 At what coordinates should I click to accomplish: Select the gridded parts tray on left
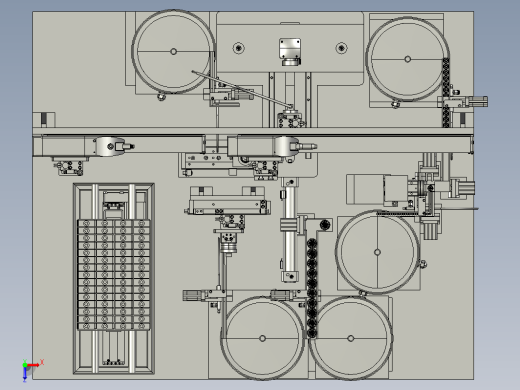pos(114,275)
